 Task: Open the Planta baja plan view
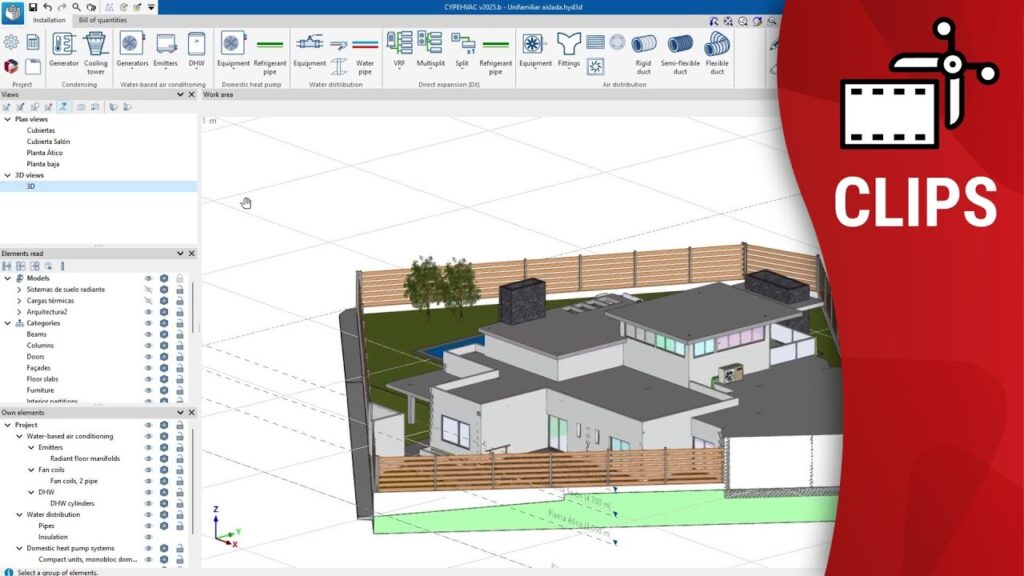pyautogui.click(x=43, y=164)
